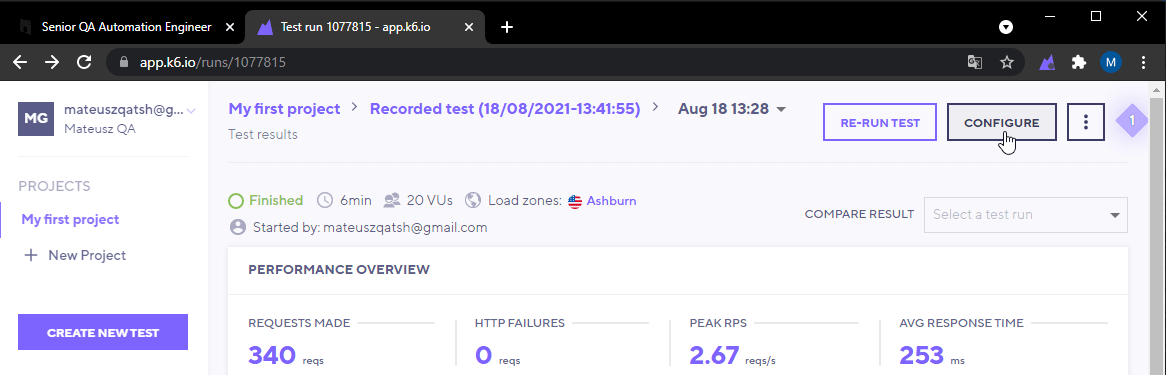Screen dimensions: 1166x375
Task: Click the CREATE NEW TEST button
Action: click(x=103, y=332)
